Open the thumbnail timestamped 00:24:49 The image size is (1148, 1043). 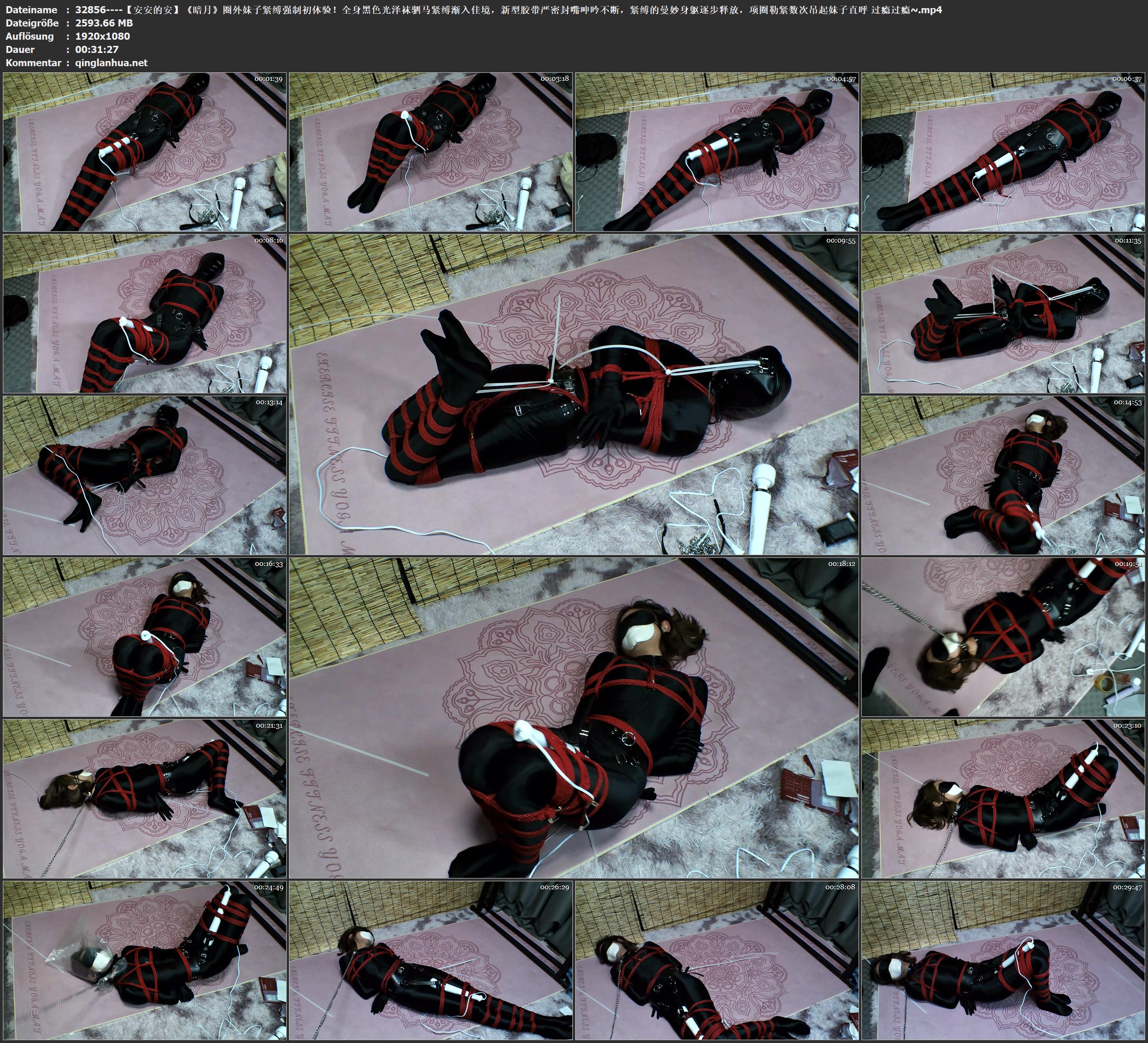(x=145, y=960)
